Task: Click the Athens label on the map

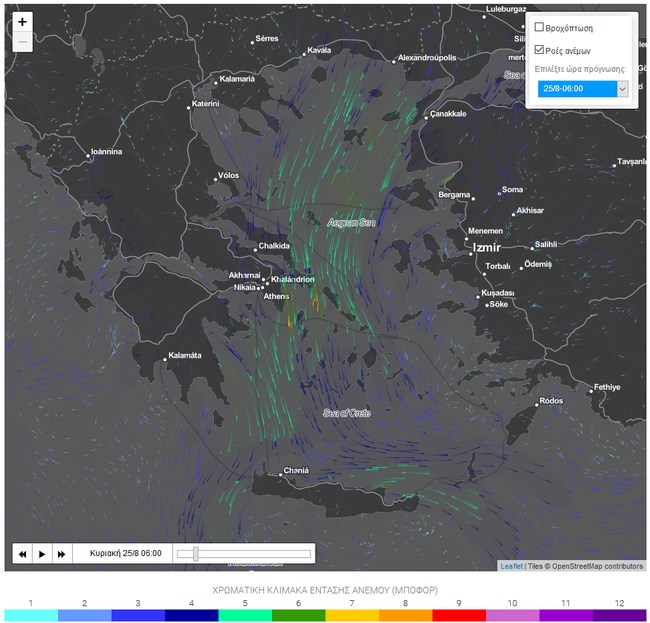Action: tap(275, 297)
